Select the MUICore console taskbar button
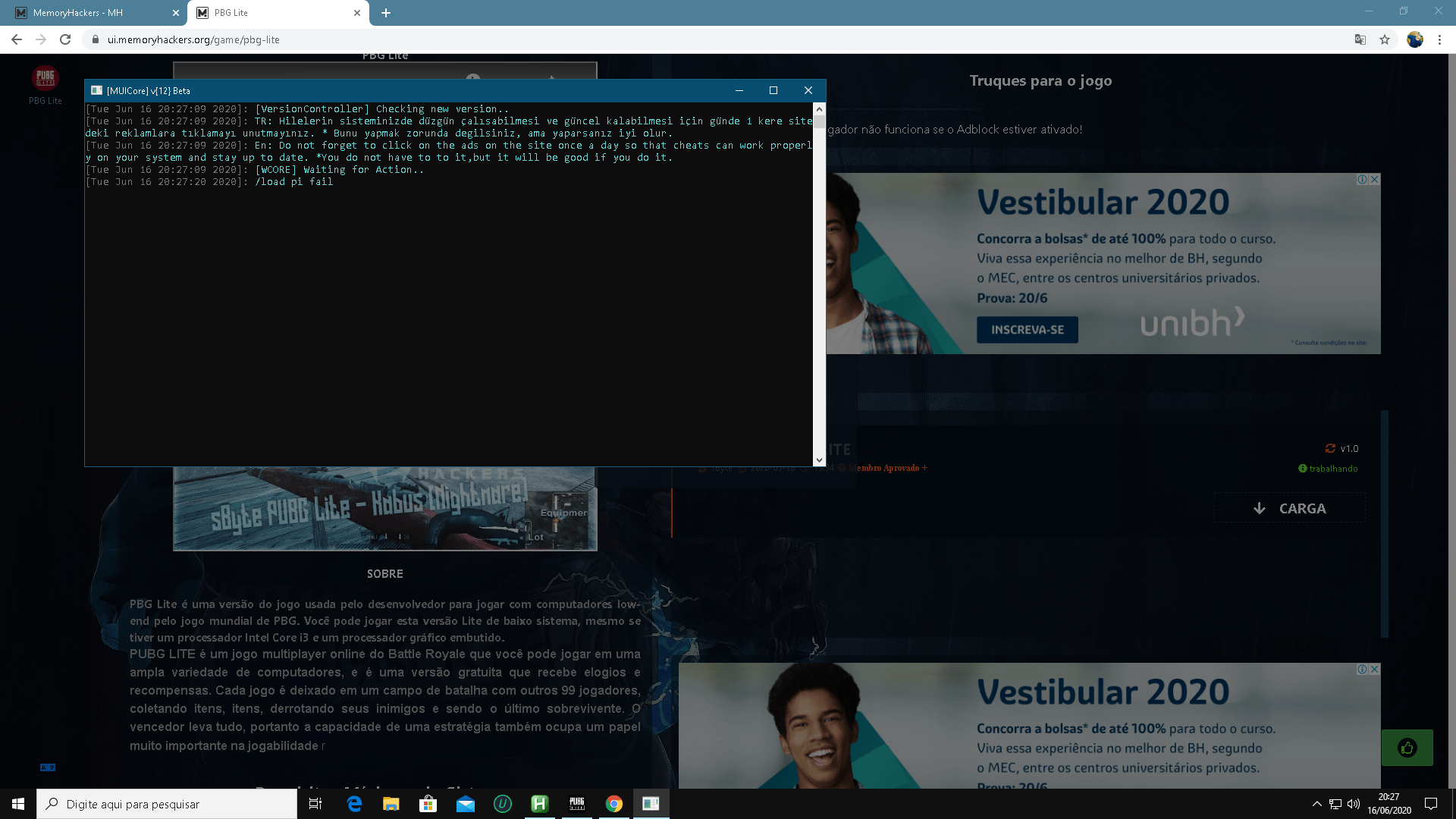Viewport: 1456px width, 819px height. (x=651, y=804)
